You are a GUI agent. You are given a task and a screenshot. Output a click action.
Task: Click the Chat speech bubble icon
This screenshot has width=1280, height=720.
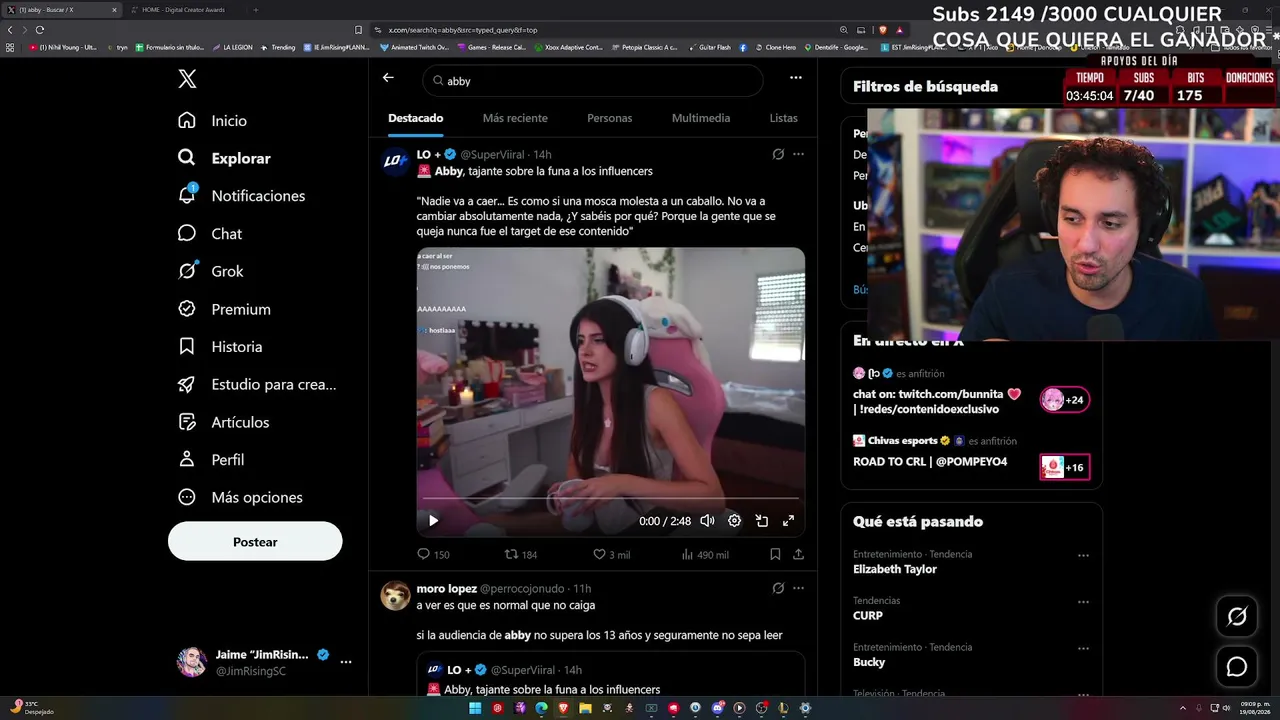pos(187,233)
